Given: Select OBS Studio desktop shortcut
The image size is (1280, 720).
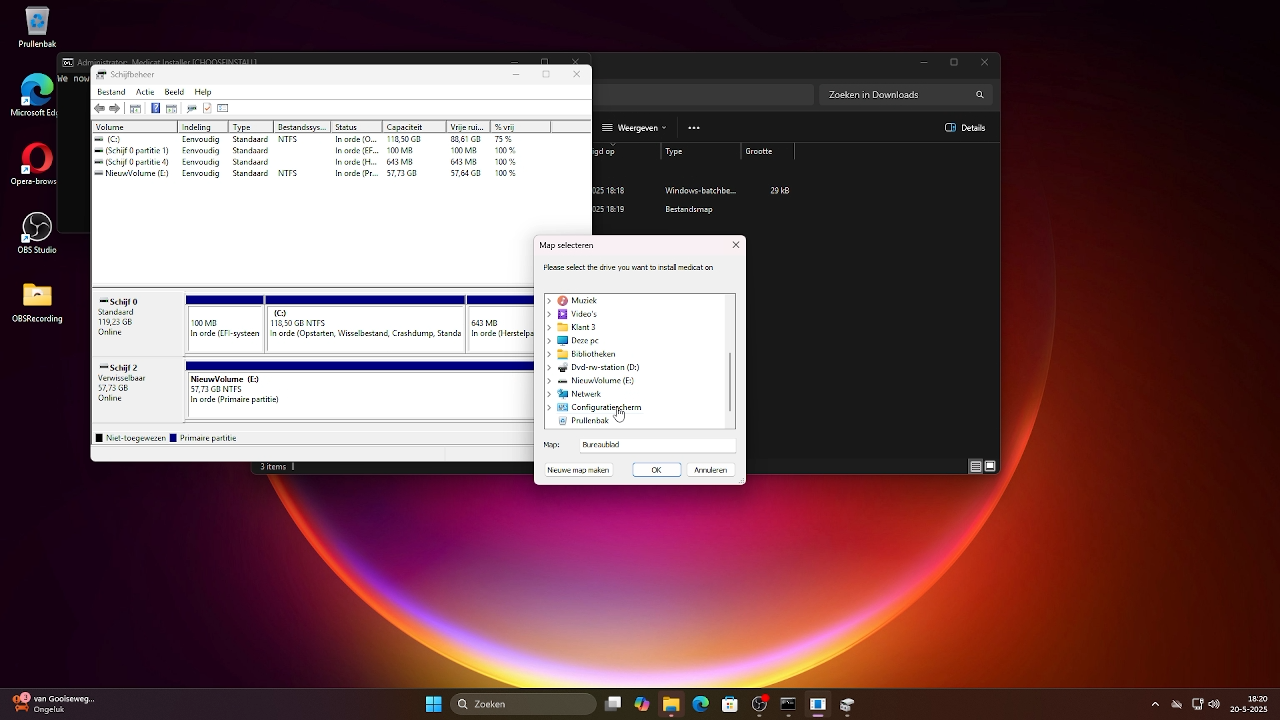Looking at the screenshot, I should [x=37, y=233].
